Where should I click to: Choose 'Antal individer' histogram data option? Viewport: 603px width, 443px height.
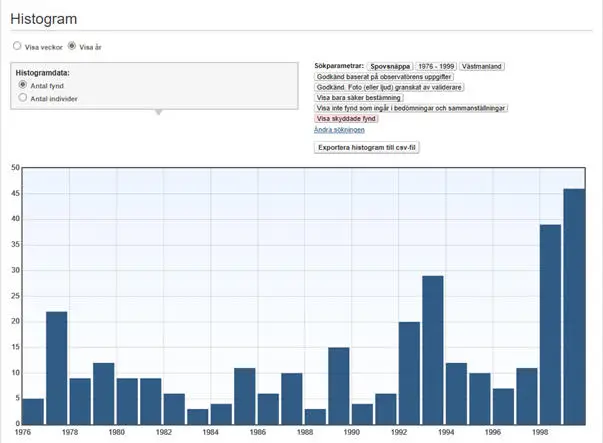[x=23, y=99]
